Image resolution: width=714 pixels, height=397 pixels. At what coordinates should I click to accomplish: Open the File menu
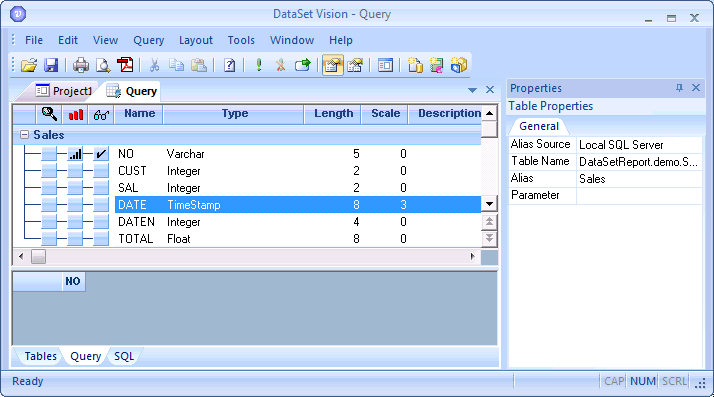pyautogui.click(x=34, y=40)
